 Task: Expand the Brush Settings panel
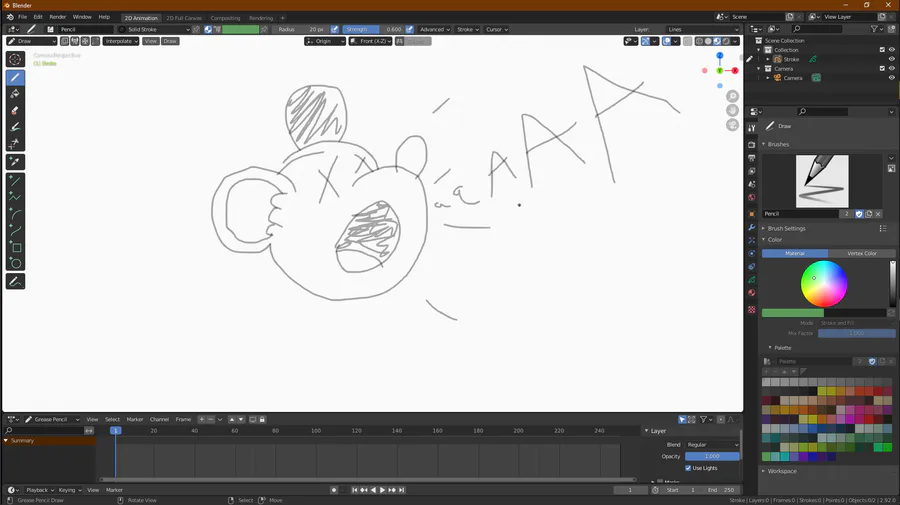coord(786,228)
